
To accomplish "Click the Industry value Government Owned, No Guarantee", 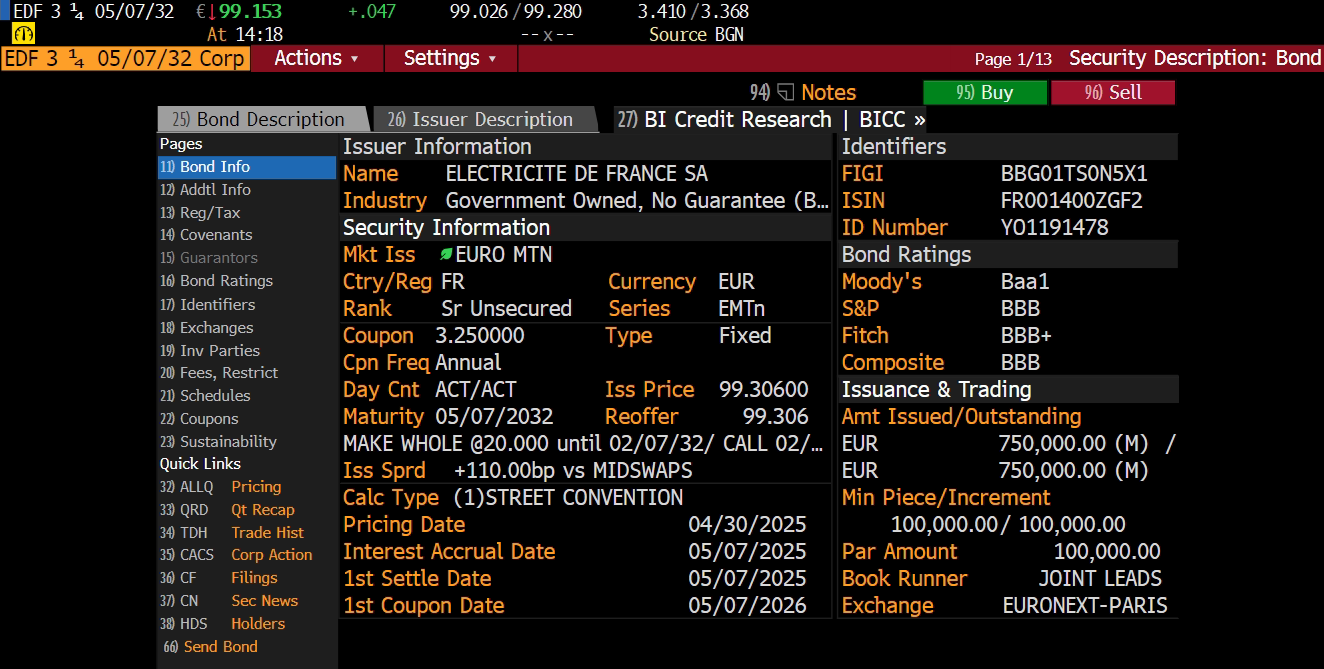I will (x=637, y=201).
